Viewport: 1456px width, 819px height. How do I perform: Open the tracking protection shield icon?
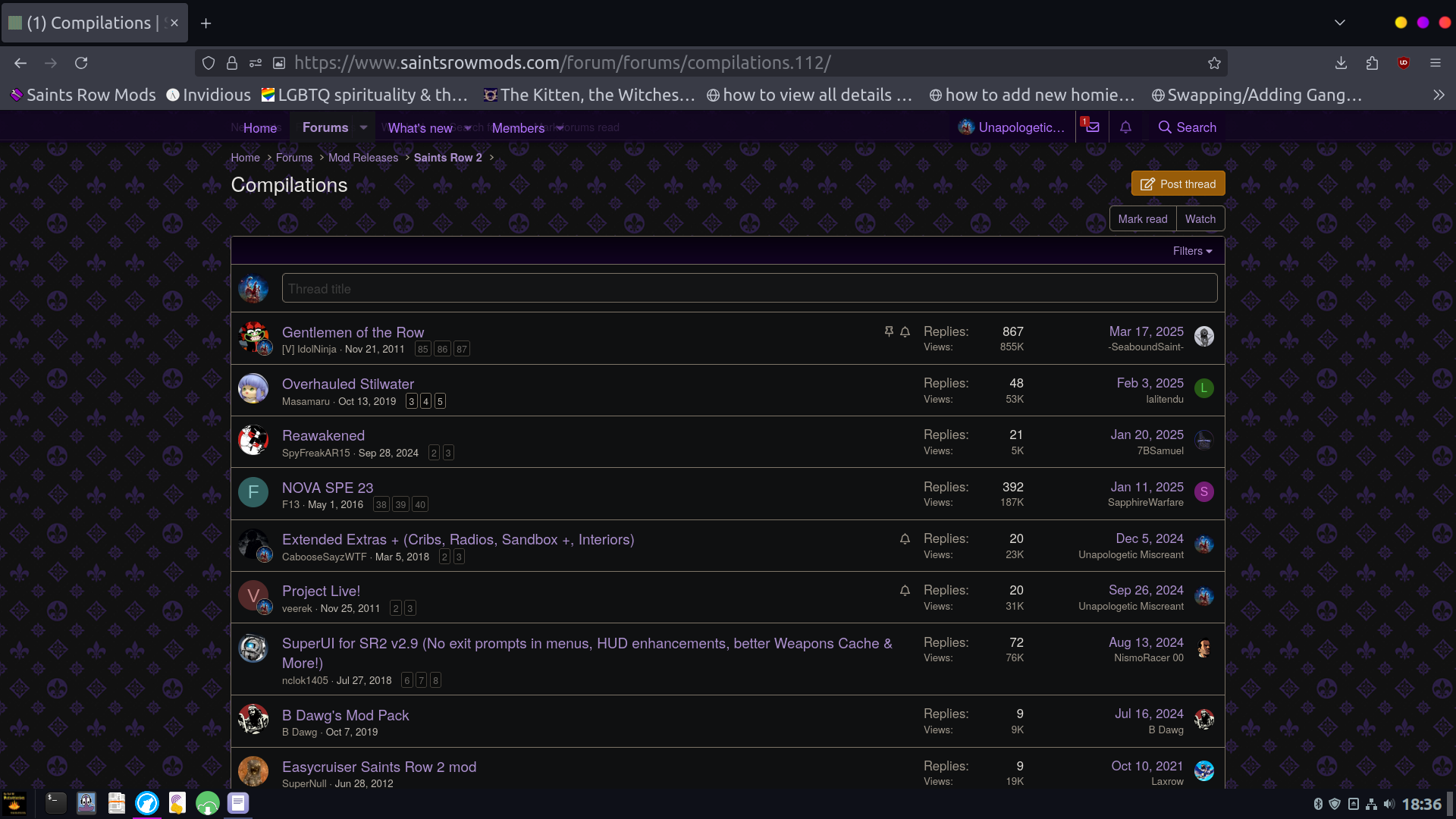pyautogui.click(x=209, y=63)
